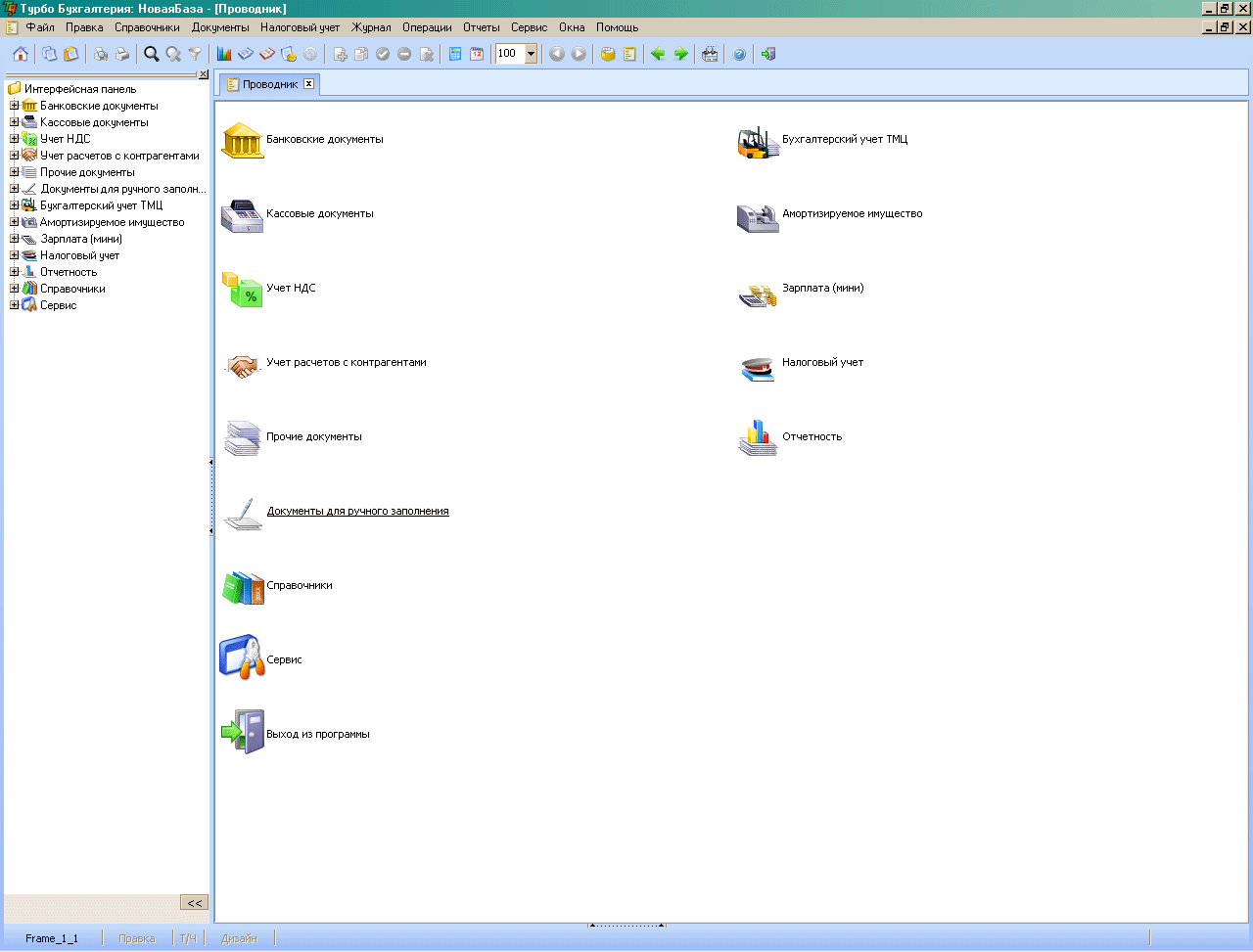Expand Прочие документы tree node
The height and width of the screenshot is (952, 1253).
point(15,172)
